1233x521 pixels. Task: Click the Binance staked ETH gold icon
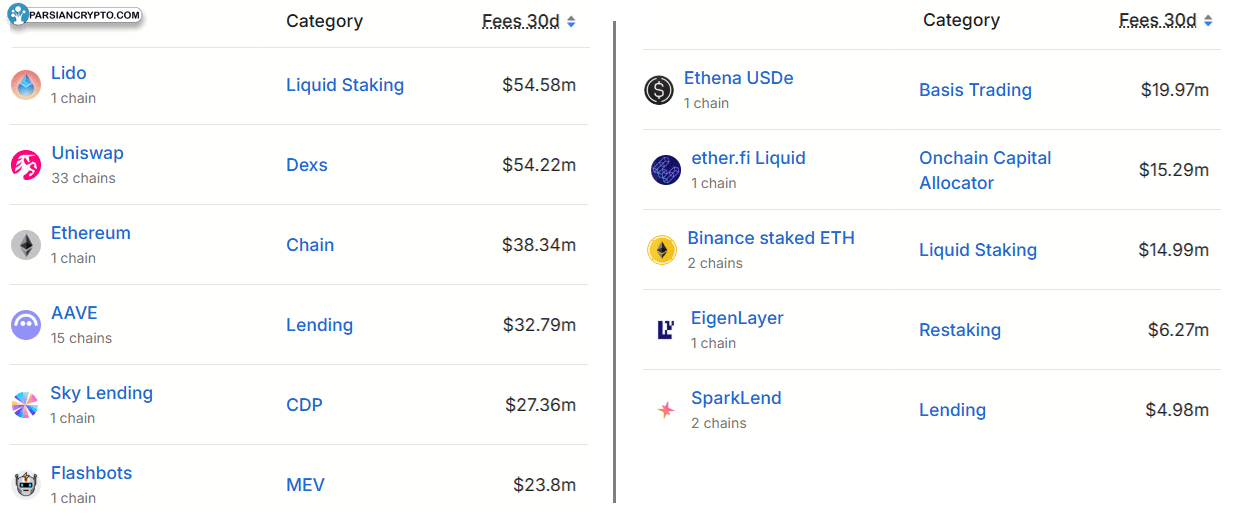(x=662, y=250)
